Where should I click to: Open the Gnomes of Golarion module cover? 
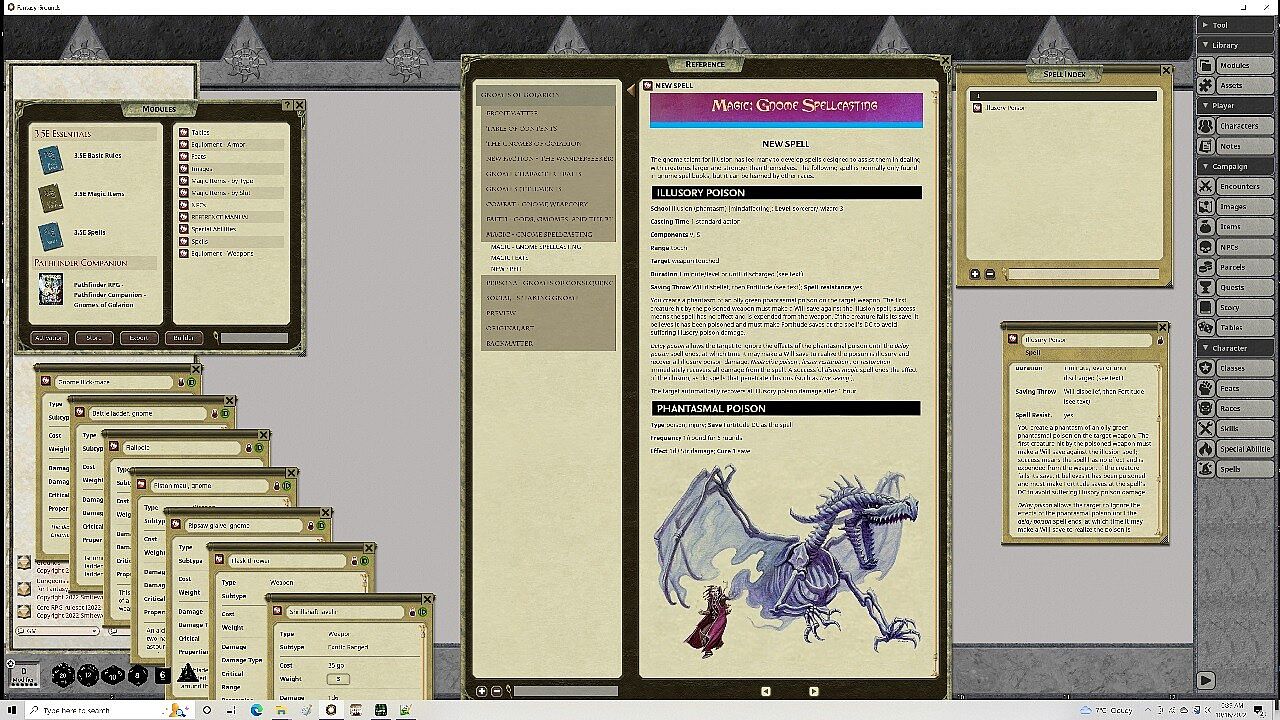point(50,290)
